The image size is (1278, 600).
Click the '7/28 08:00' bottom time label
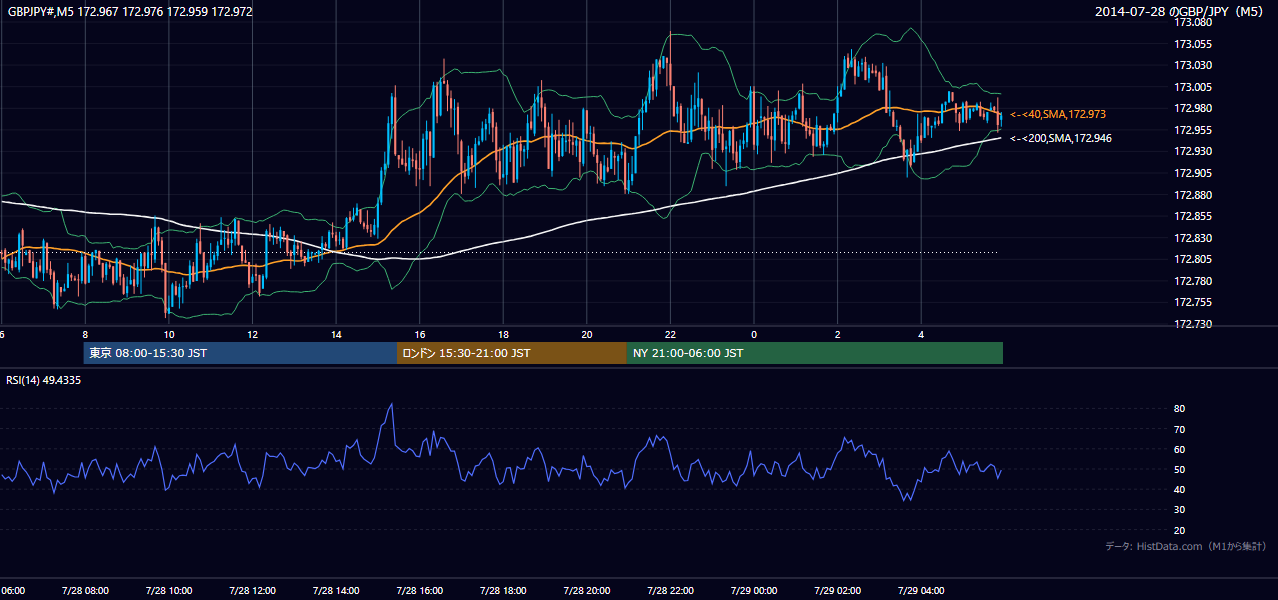85,591
